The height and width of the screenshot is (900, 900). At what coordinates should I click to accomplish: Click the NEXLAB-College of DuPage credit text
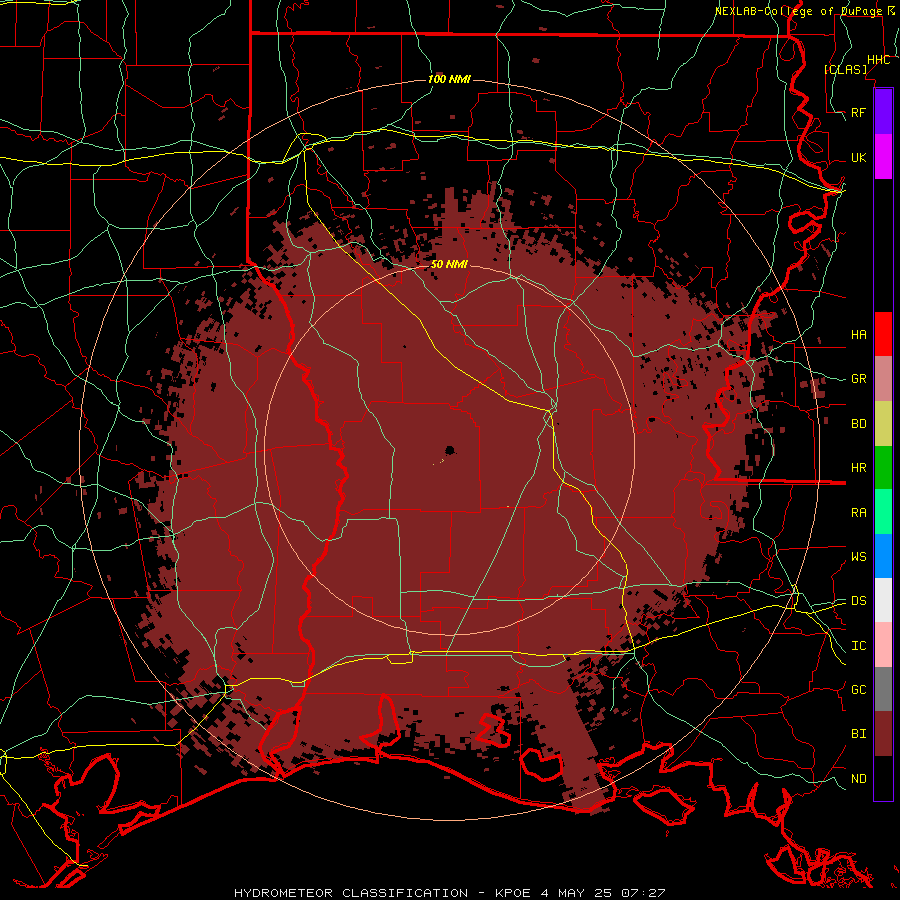tap(798, 11)
